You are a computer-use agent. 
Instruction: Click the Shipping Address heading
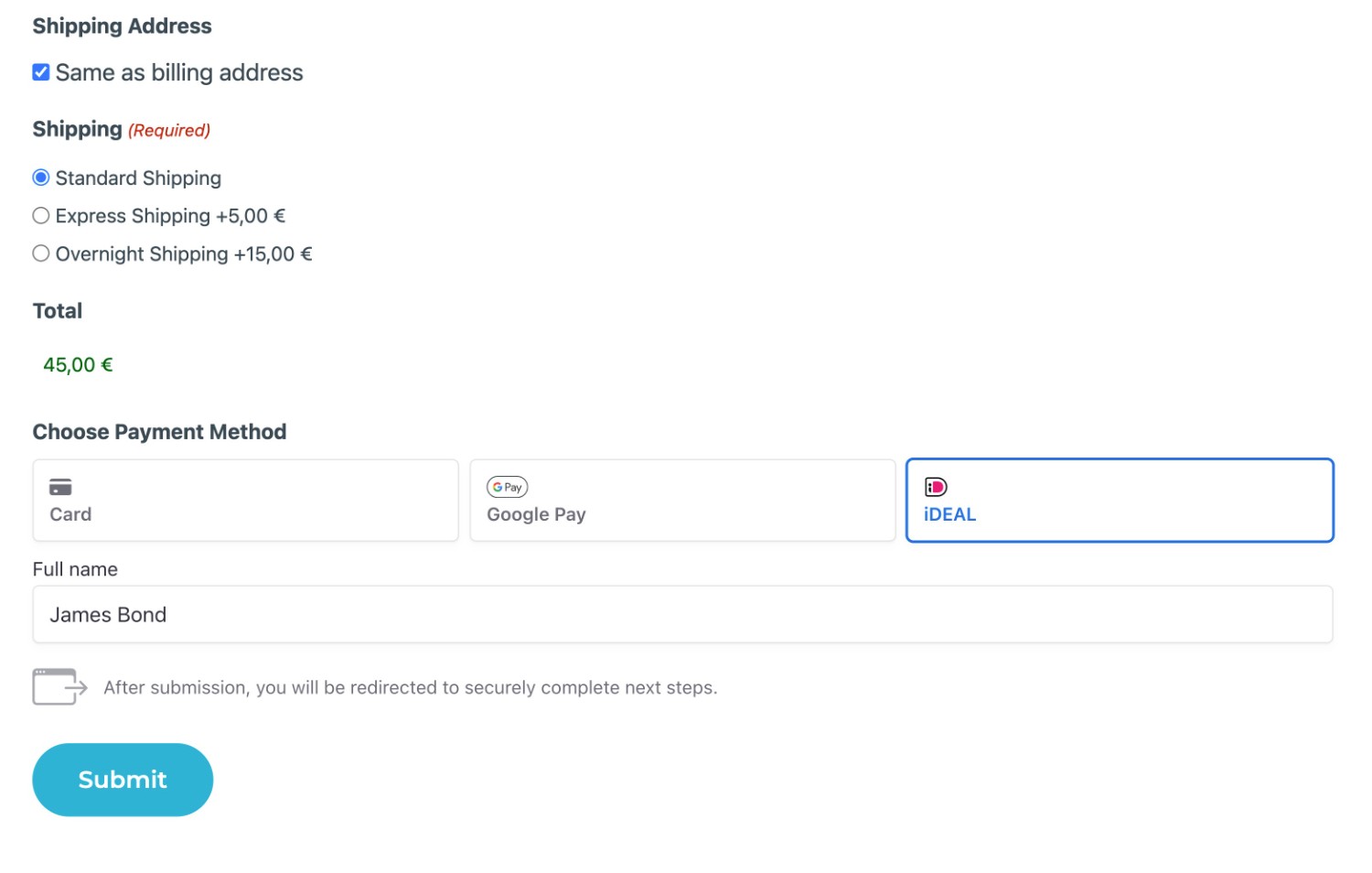122,27
